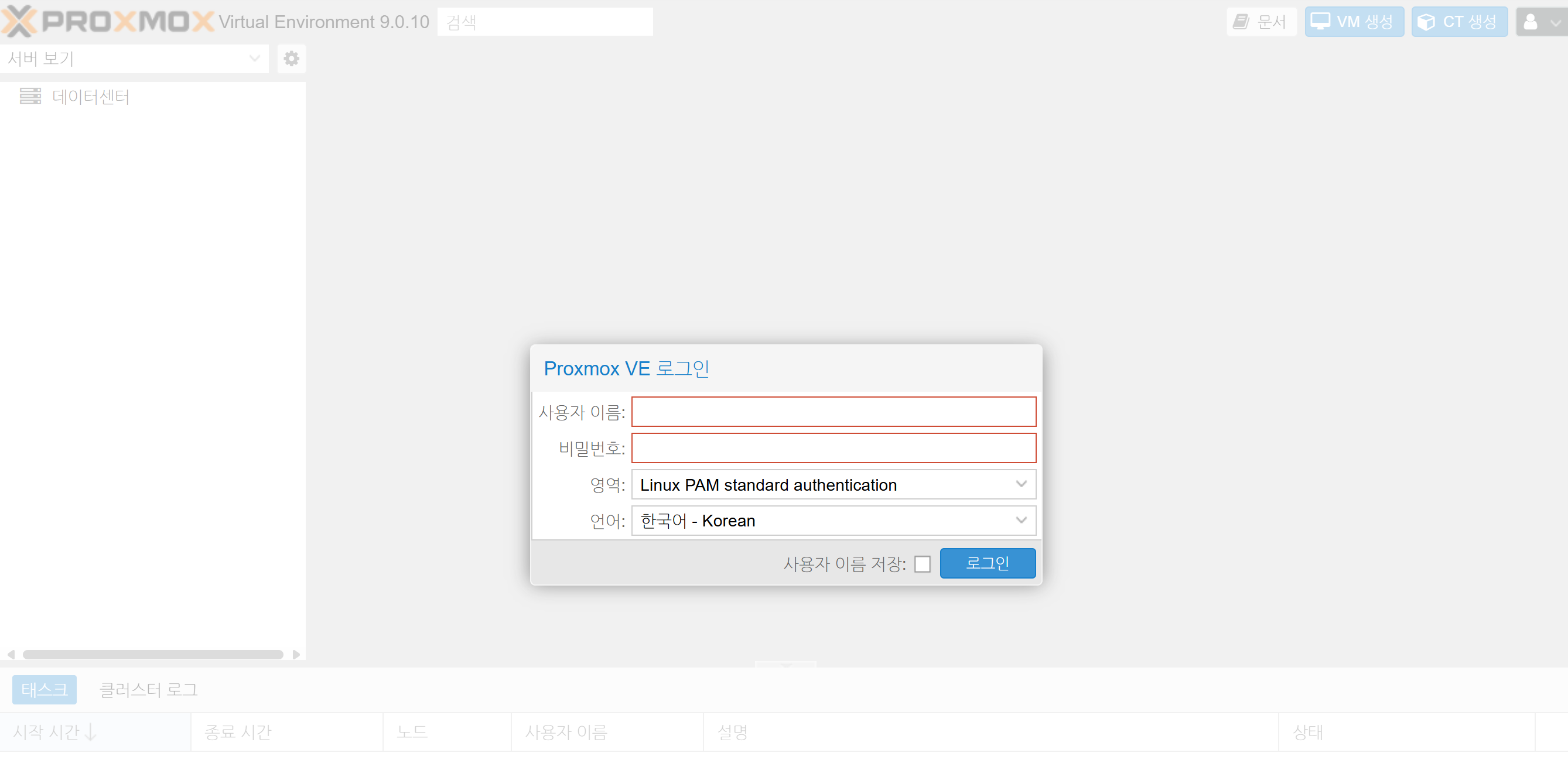Open the 언어 language dropdown

[1021, 520]
